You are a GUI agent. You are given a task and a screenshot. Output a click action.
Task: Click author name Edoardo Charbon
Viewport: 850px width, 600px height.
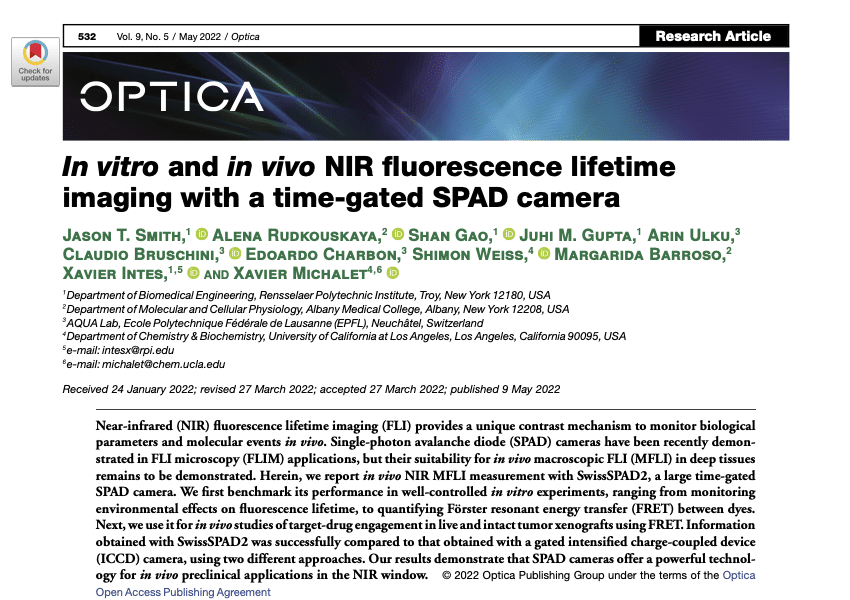tap(323, 254)
